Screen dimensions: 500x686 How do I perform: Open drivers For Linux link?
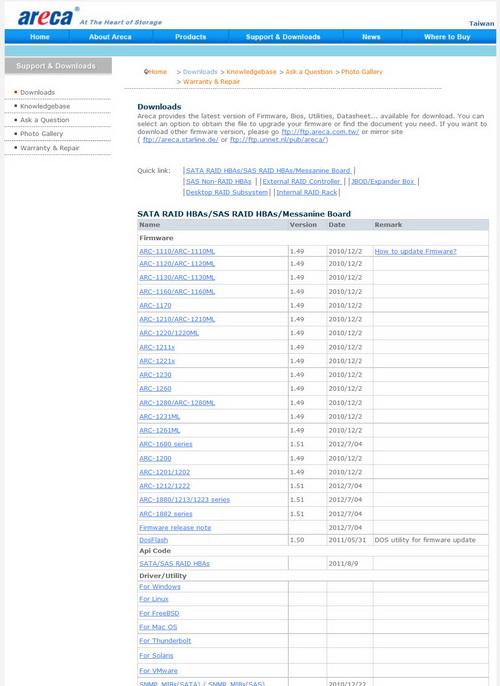click(x=154, y=599)
